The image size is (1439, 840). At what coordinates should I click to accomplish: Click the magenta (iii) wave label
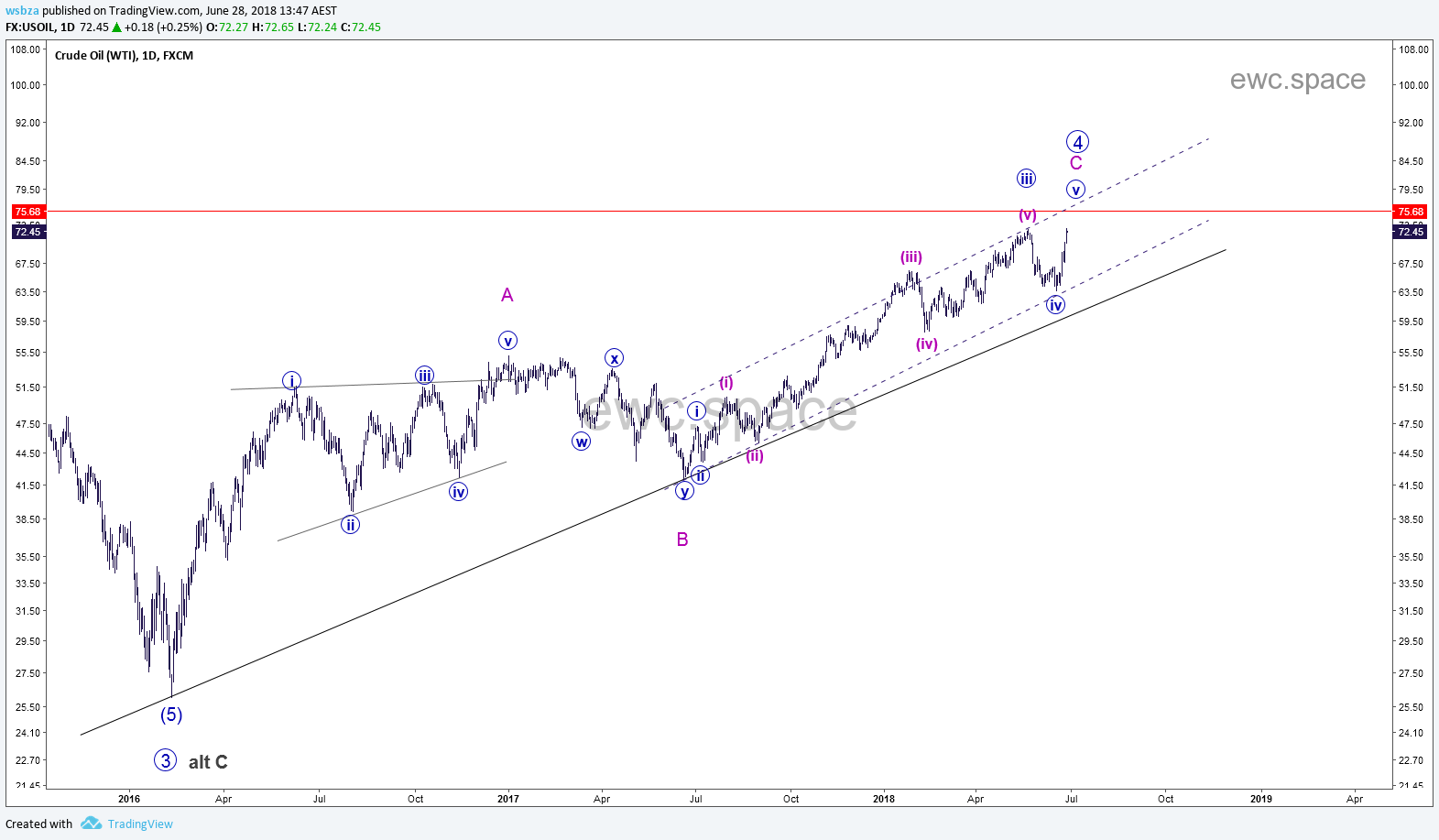click(x=910, y=257)
